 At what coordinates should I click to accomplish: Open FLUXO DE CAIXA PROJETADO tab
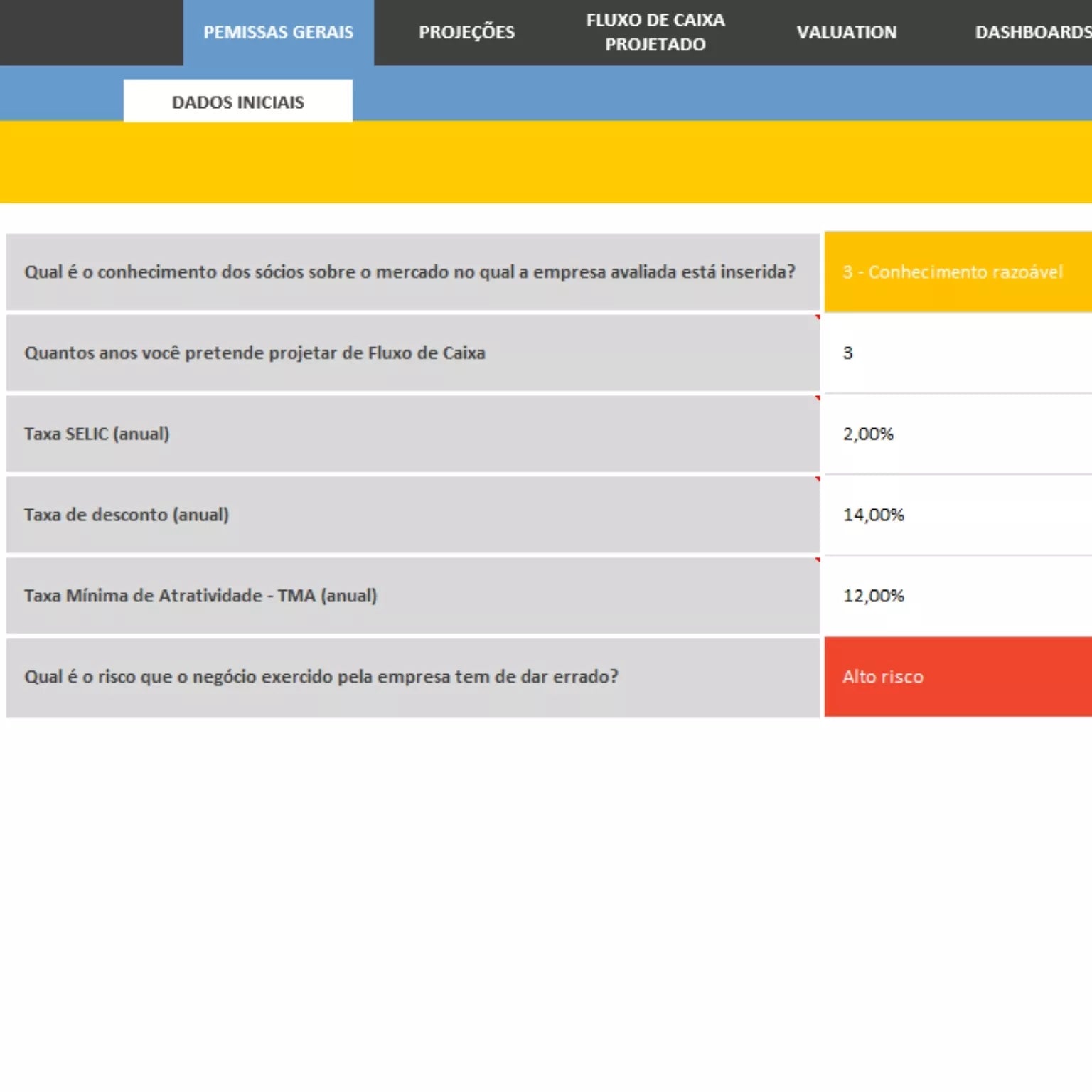pos(655,33)
